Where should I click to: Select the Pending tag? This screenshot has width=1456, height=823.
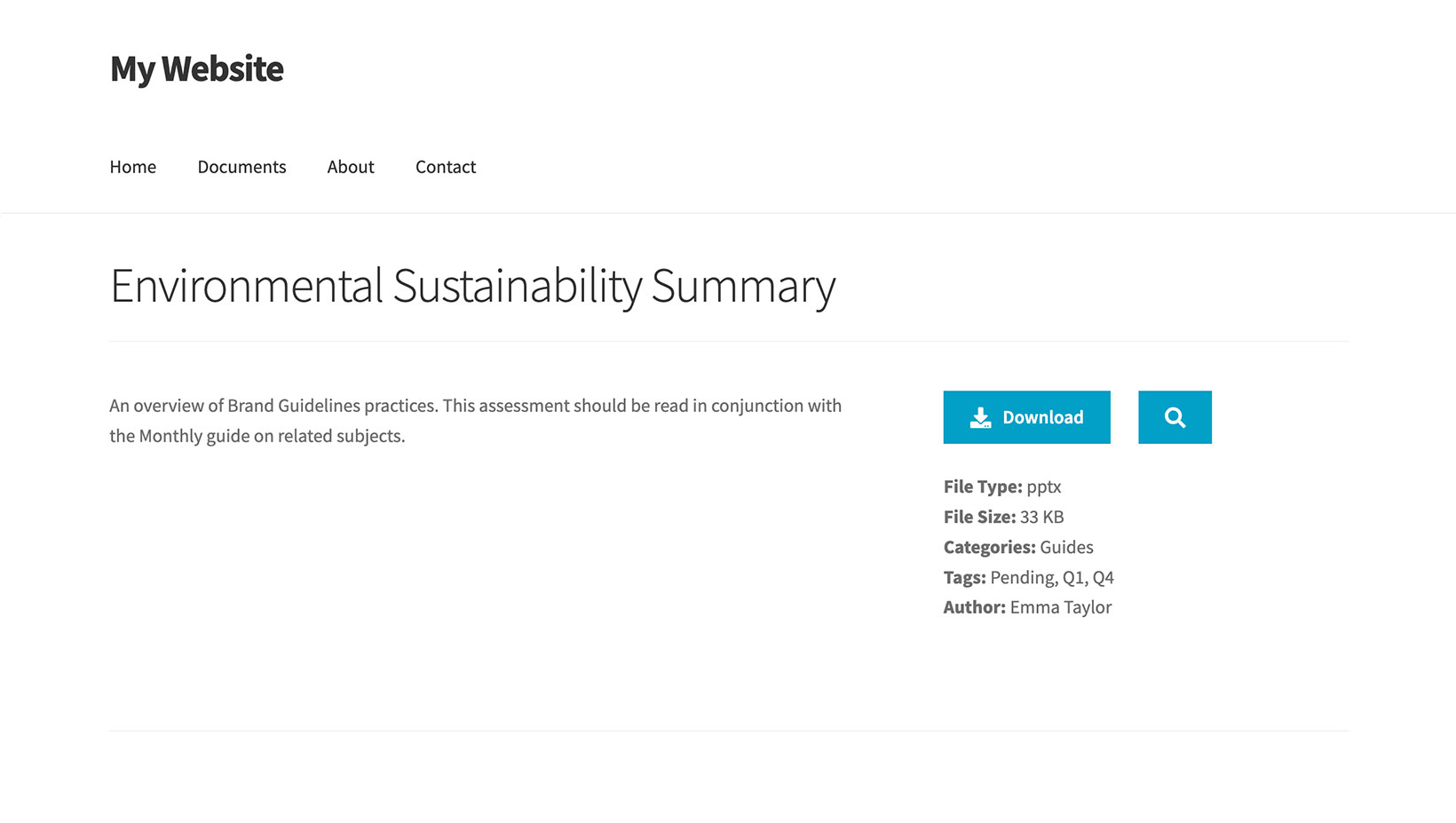(1023, 578)
